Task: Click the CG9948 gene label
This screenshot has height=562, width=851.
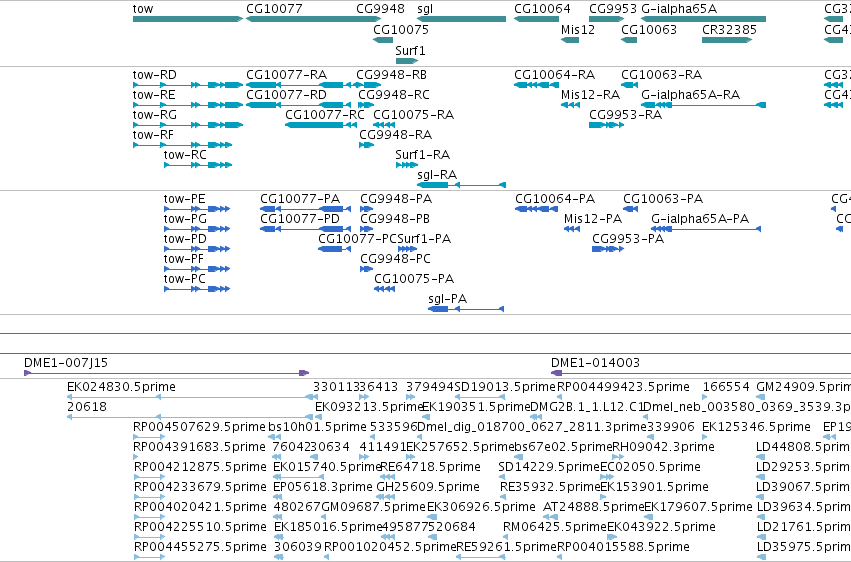Action: tap(380, 9)
